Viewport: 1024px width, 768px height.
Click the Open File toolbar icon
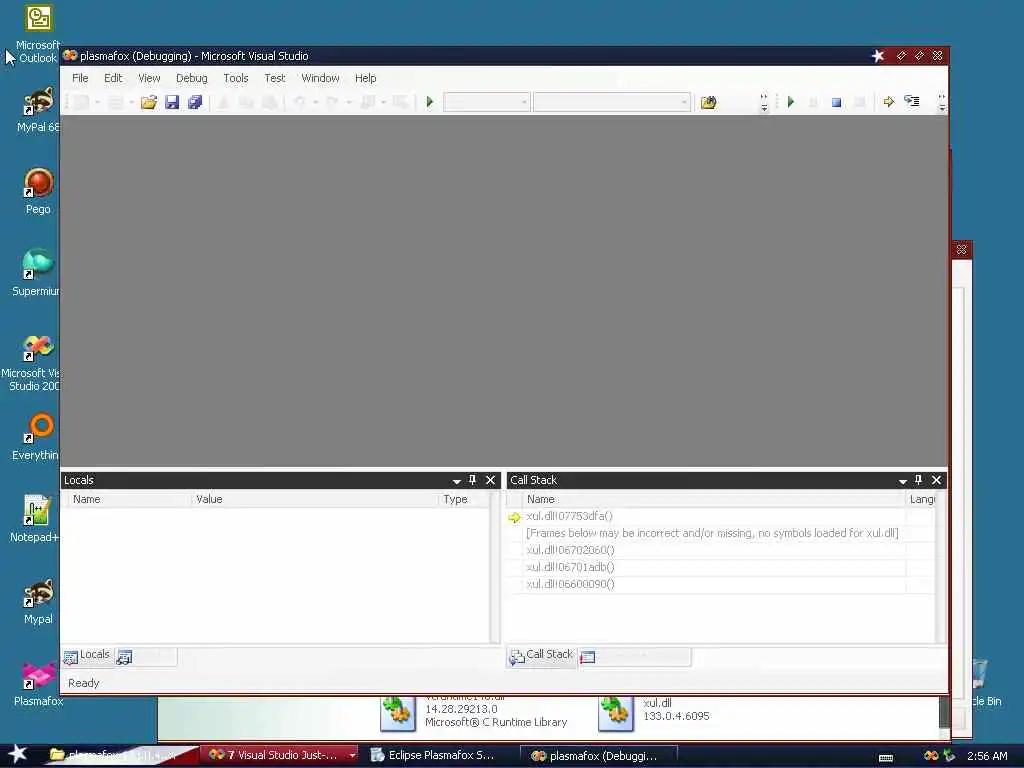coord(149,102)
